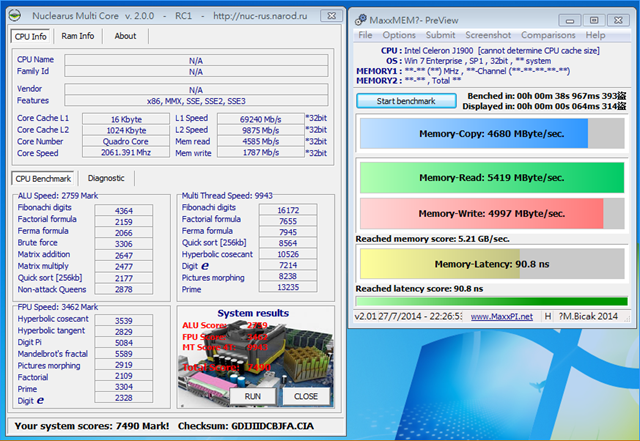Image resolution: width=640 pixels, height=441 pixels.
Task: Click FPU Mandelbrot's fractal value 5589
Action: (124, 354)
